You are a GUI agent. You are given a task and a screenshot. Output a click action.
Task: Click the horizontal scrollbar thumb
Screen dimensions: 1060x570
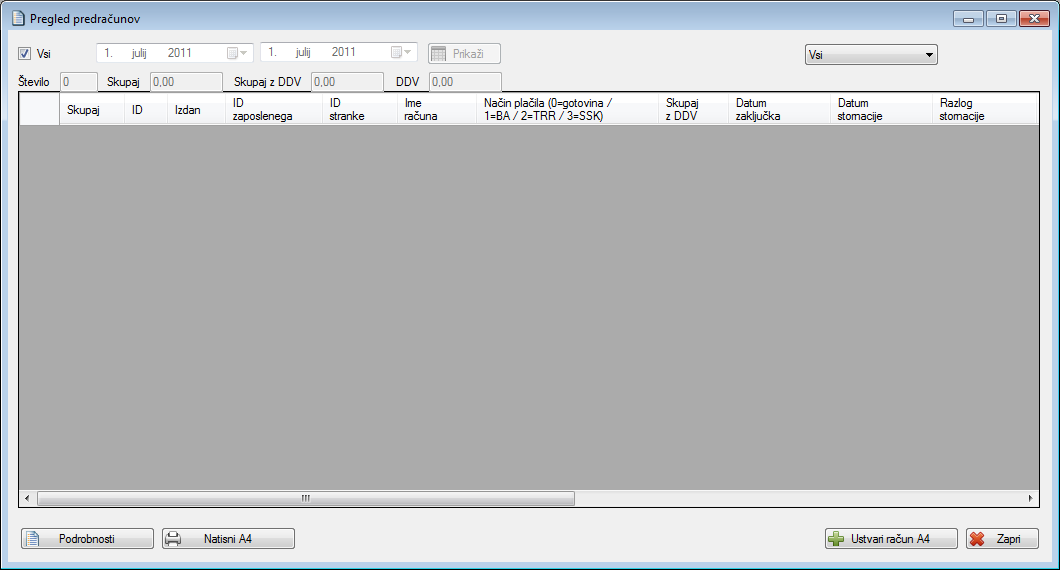tap(306, 498)
